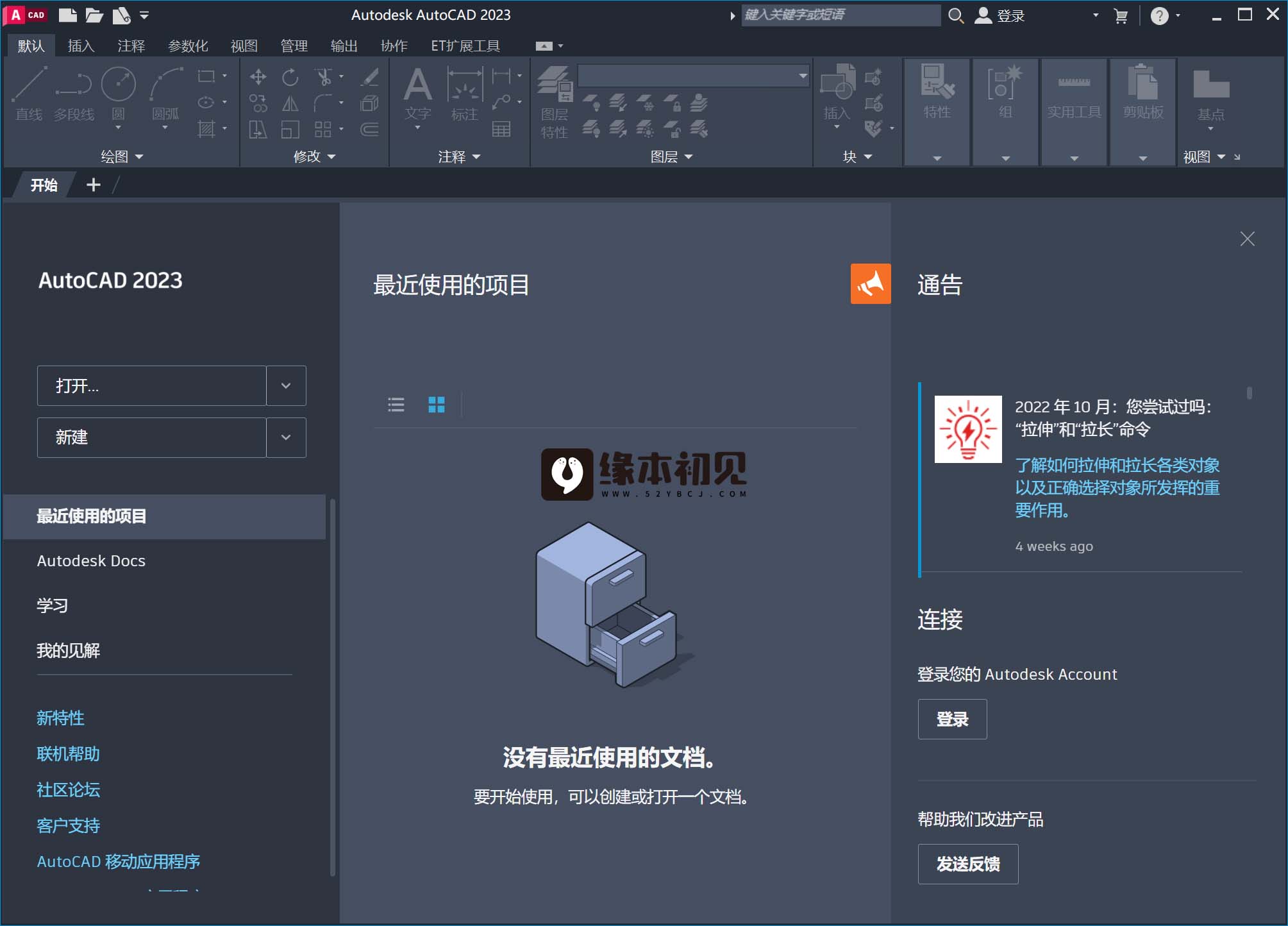Screen dimensions: 1288x926
Task: Open the Start (开始) document tab
Action: coord(44,185)
